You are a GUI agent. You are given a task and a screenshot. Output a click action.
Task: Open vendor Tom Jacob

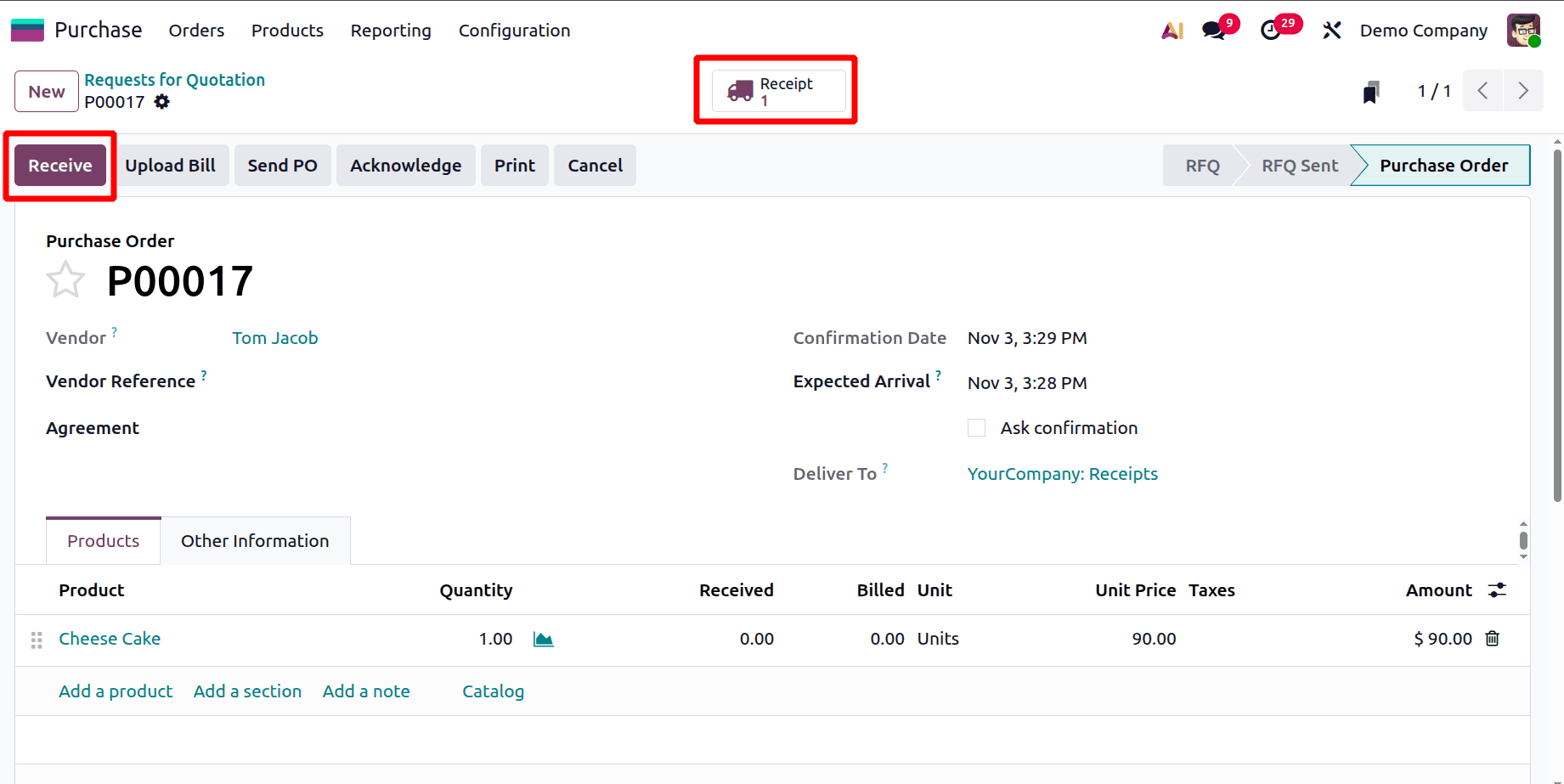click(274, 337)
